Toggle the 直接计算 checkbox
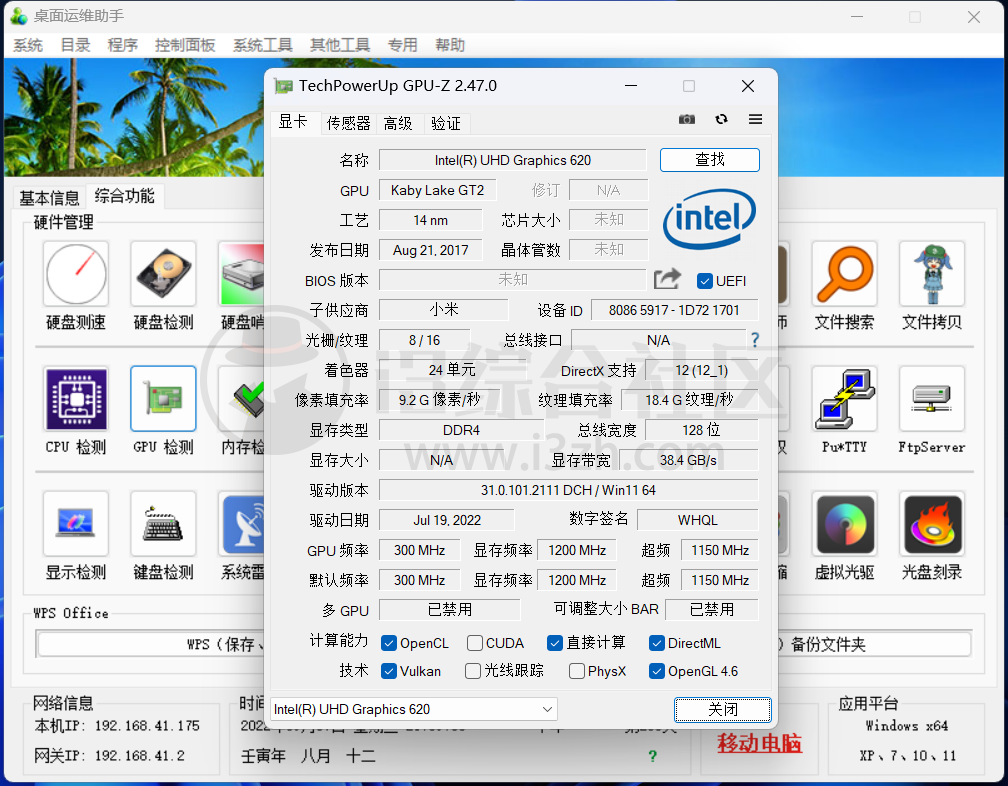 pyautogui.click(x=555, y=643)
